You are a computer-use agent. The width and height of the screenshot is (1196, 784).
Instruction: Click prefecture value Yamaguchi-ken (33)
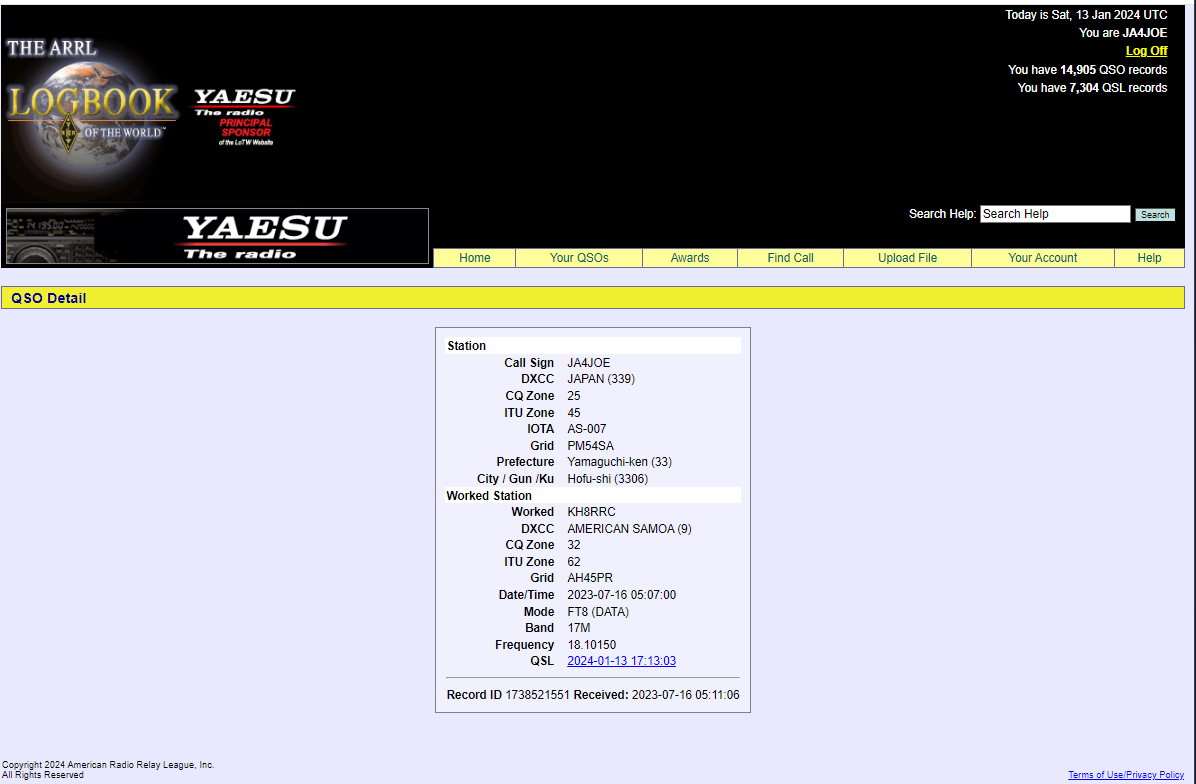click(x=619, y=462)
